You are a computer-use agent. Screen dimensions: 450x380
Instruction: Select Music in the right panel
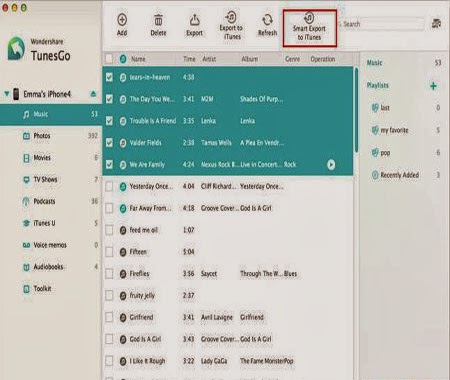click(374, 63)
